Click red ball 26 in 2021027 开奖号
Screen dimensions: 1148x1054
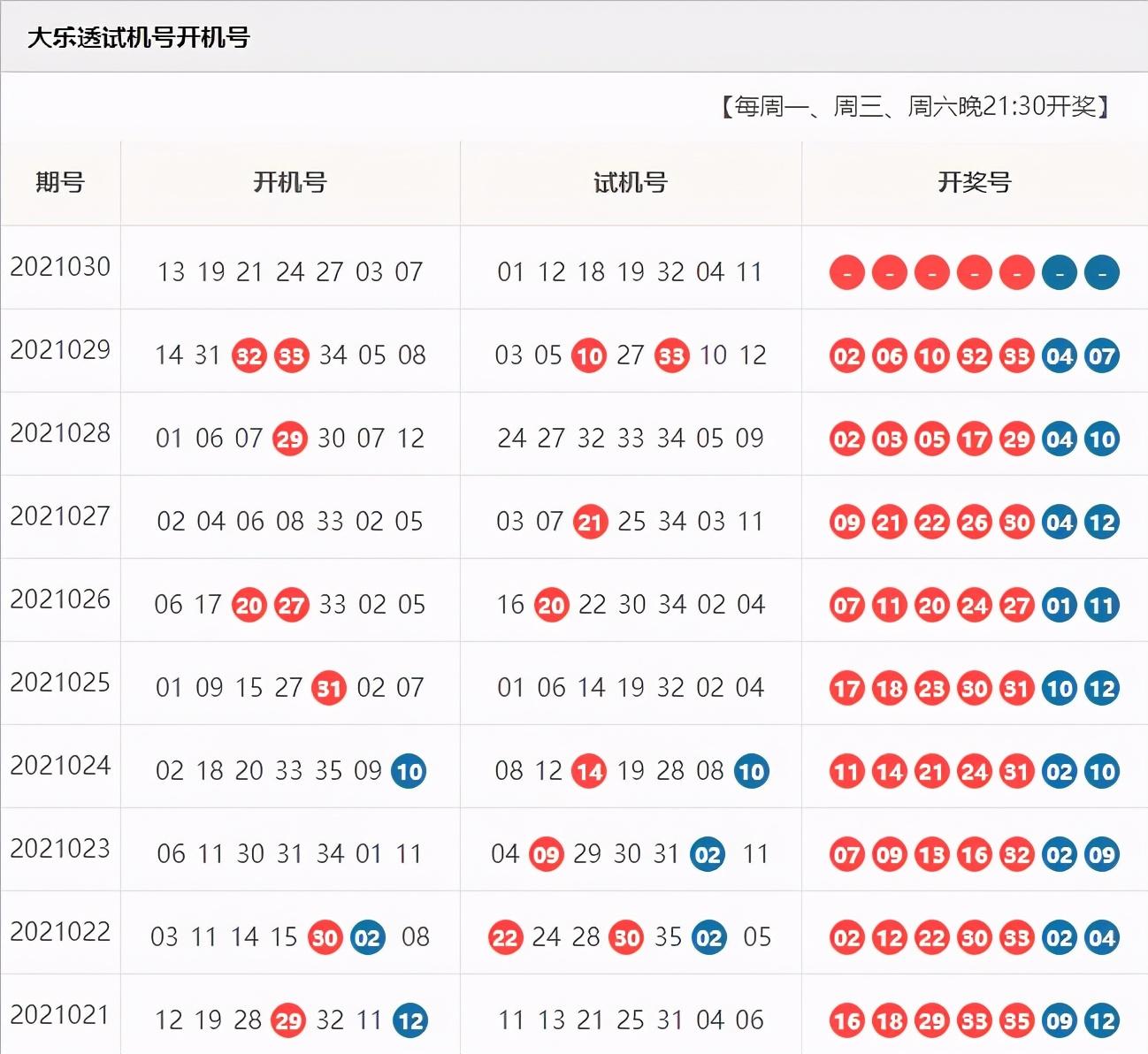[975, 523]
